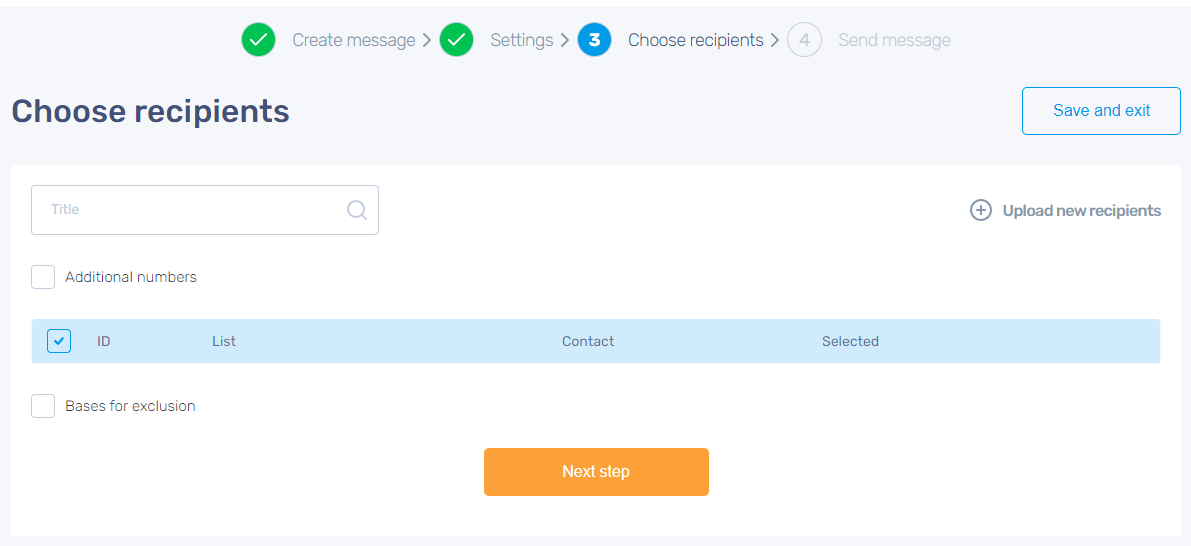Screen dimensions: 1191x546
Task: Open the Choose recipients step label
Action: (x=695, y=40)
